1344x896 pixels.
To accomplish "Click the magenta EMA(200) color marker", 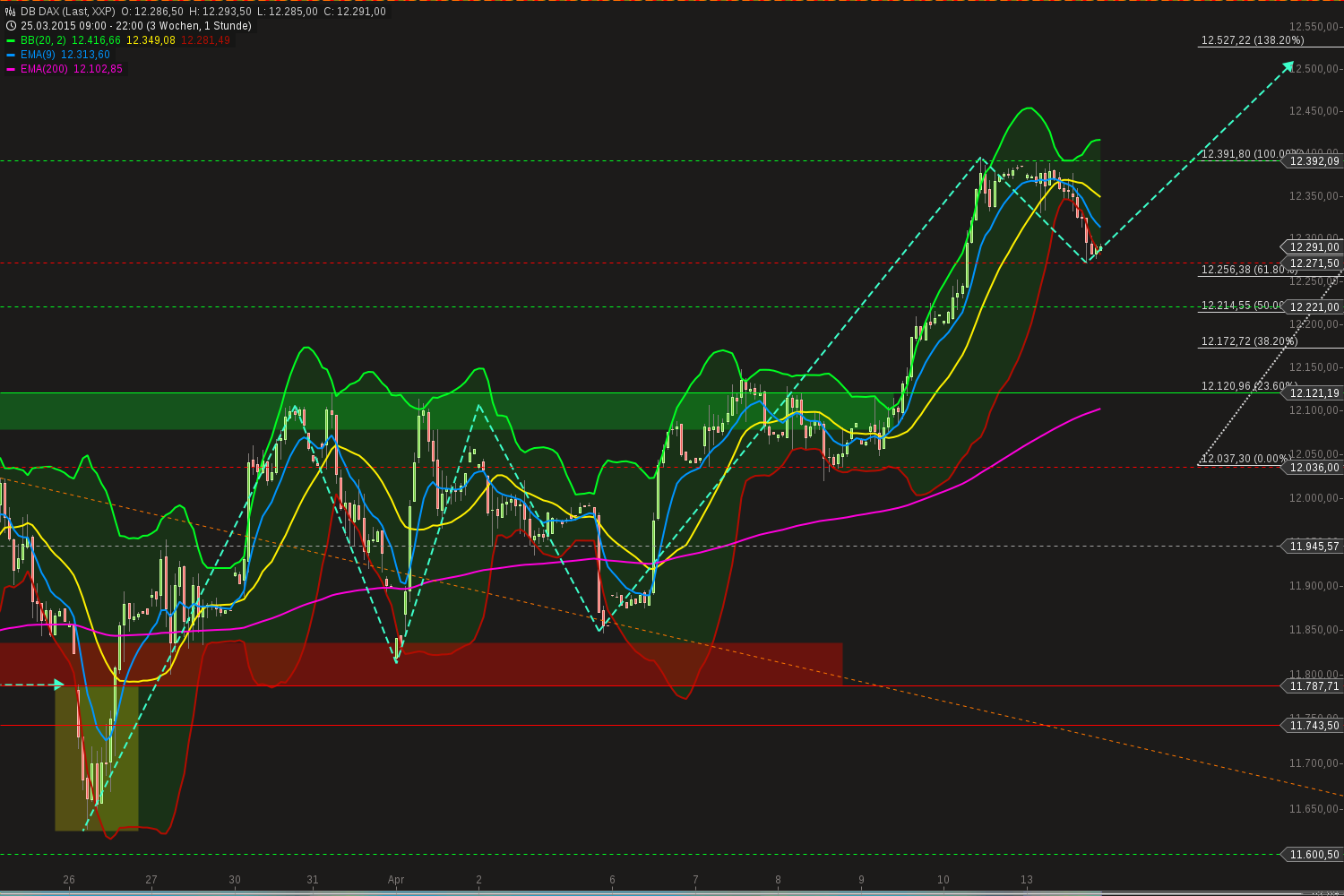I will 11,69.
